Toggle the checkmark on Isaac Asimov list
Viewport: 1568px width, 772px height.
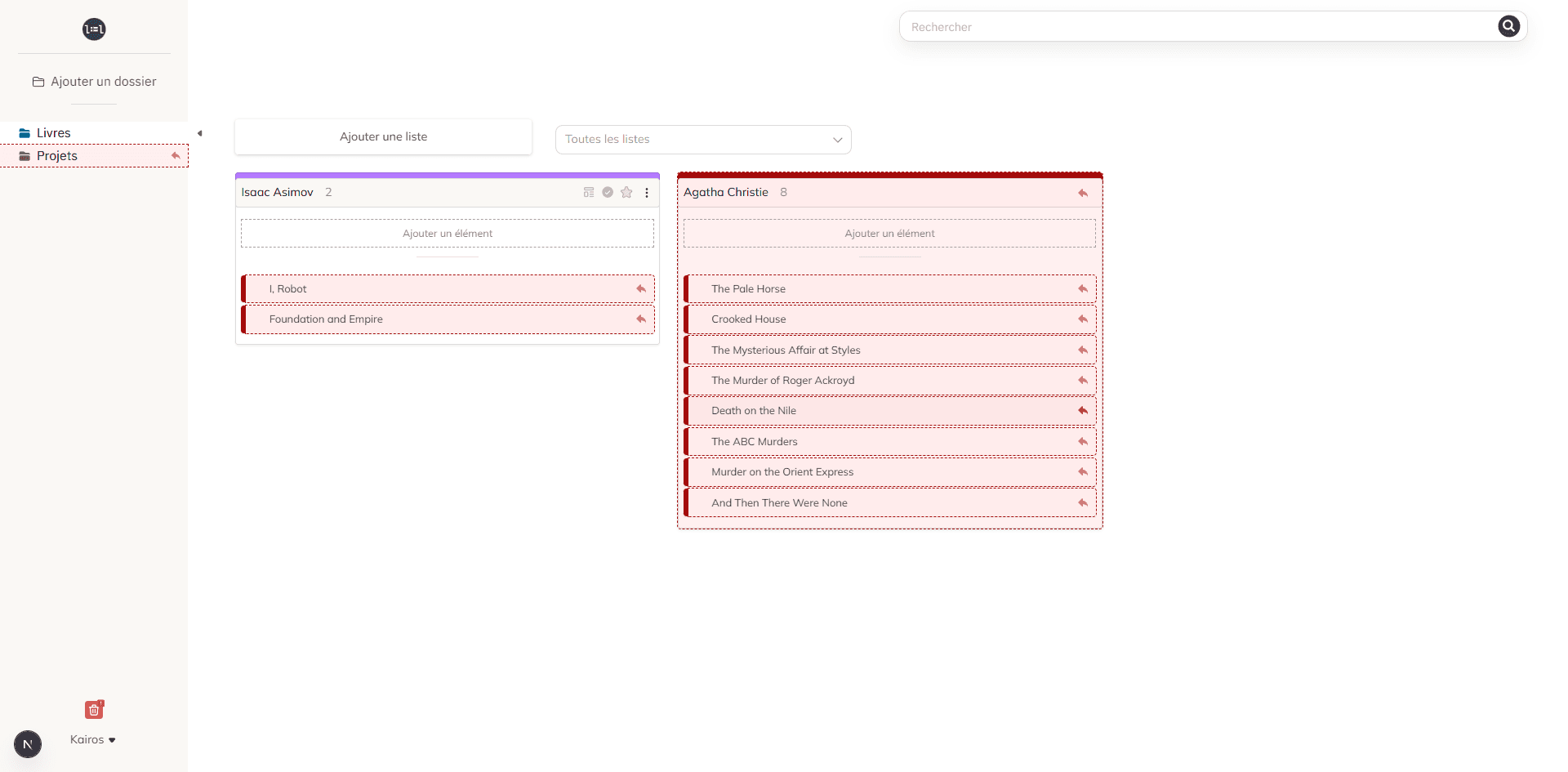(608, 193)
